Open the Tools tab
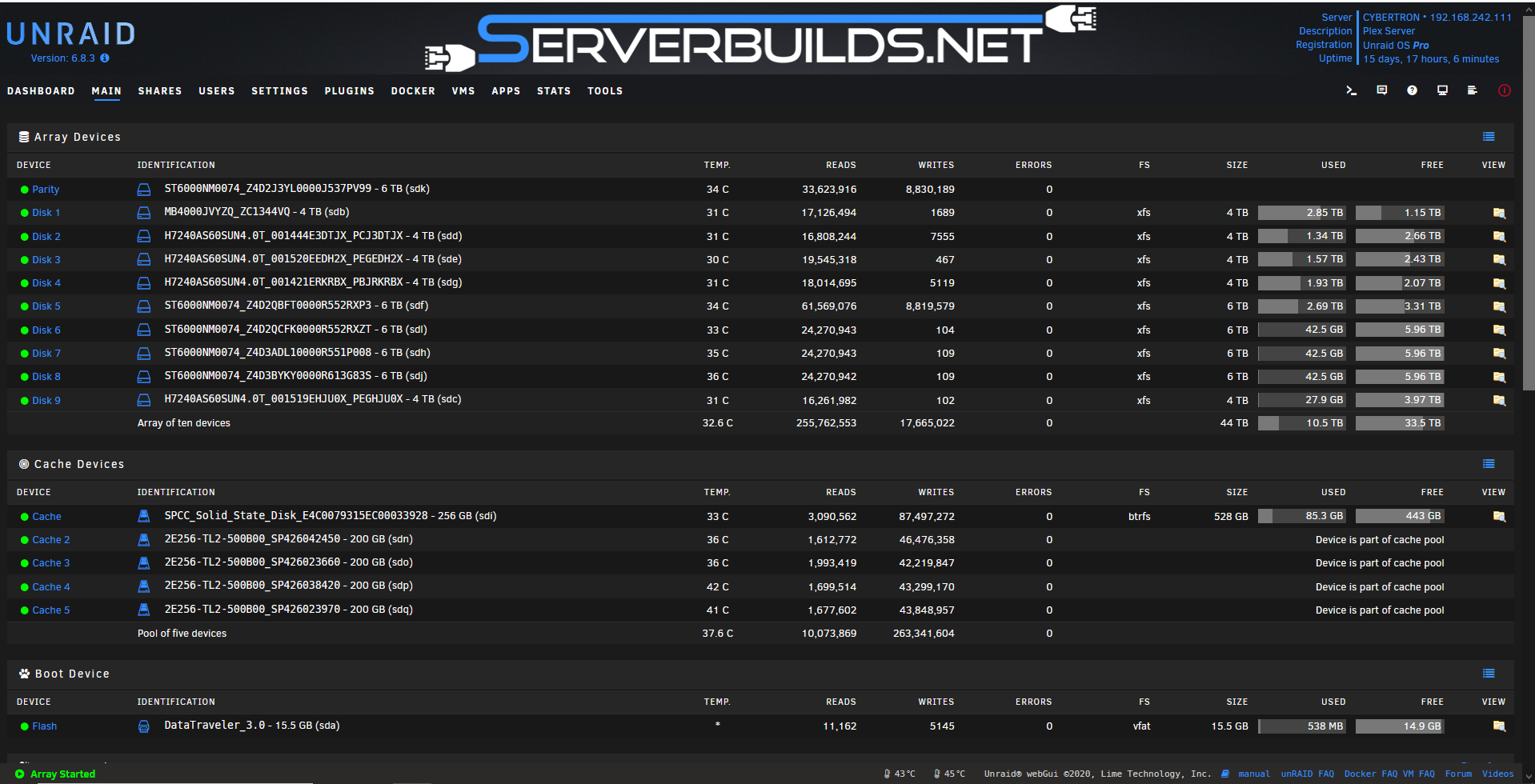 [605, 91]
